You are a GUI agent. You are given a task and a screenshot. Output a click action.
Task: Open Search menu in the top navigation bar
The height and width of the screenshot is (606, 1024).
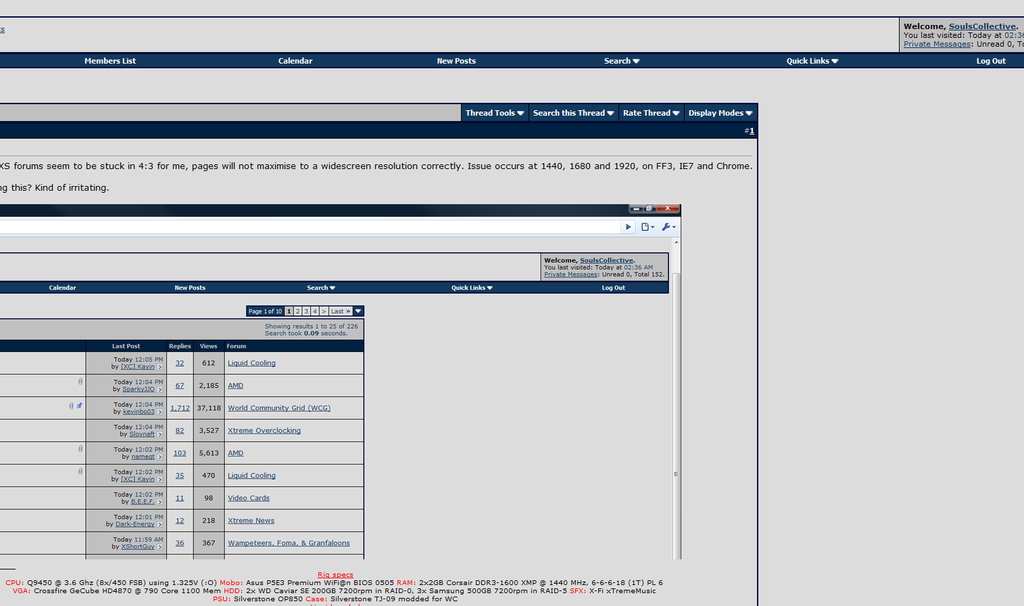(621, 61)
